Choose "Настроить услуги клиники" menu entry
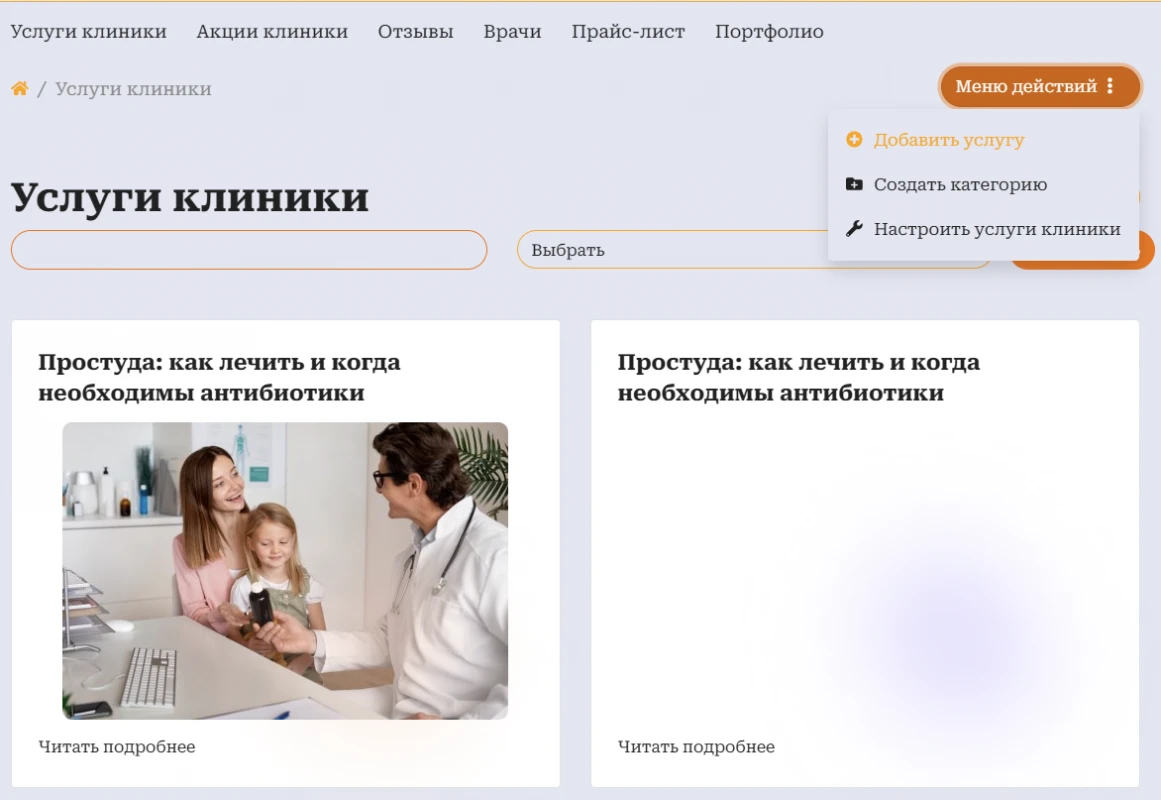Image resolution: width=1161 pixels, height=800 pixels. click(x=998, y=229)
